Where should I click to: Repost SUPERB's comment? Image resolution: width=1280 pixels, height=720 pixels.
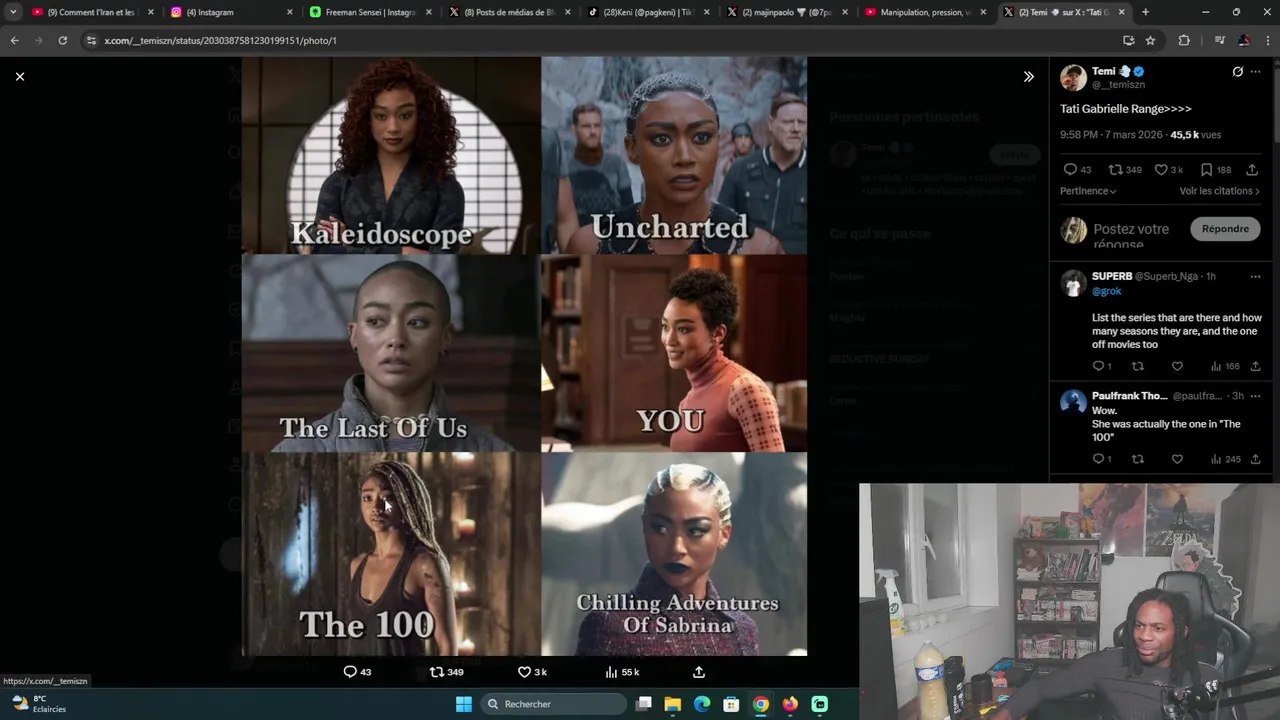(x=1137, y=366)
